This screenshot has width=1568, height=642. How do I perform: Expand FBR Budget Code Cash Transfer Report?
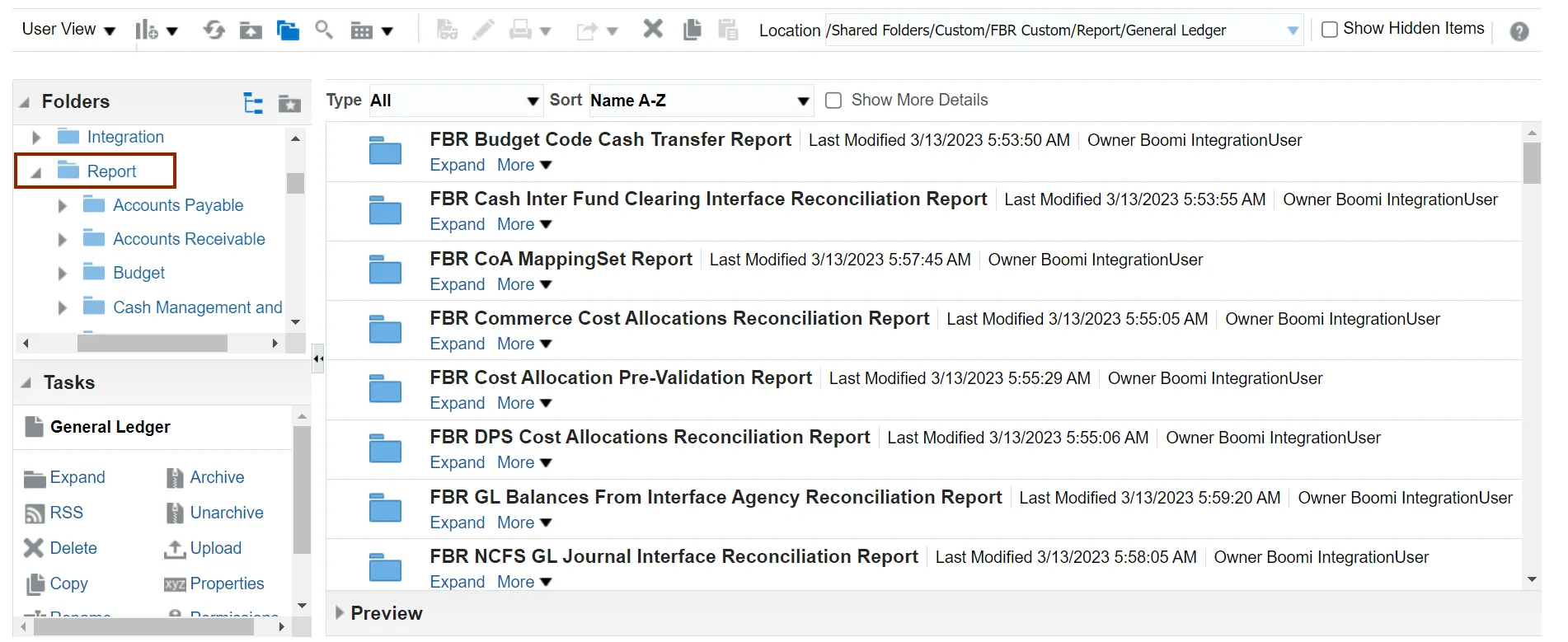[x=457, y=165]
